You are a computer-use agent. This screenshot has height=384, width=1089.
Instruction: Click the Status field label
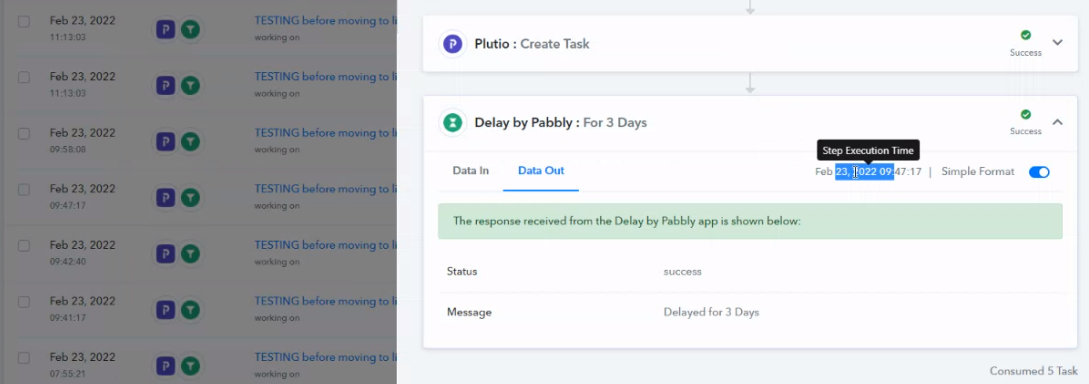click(462, 272)
